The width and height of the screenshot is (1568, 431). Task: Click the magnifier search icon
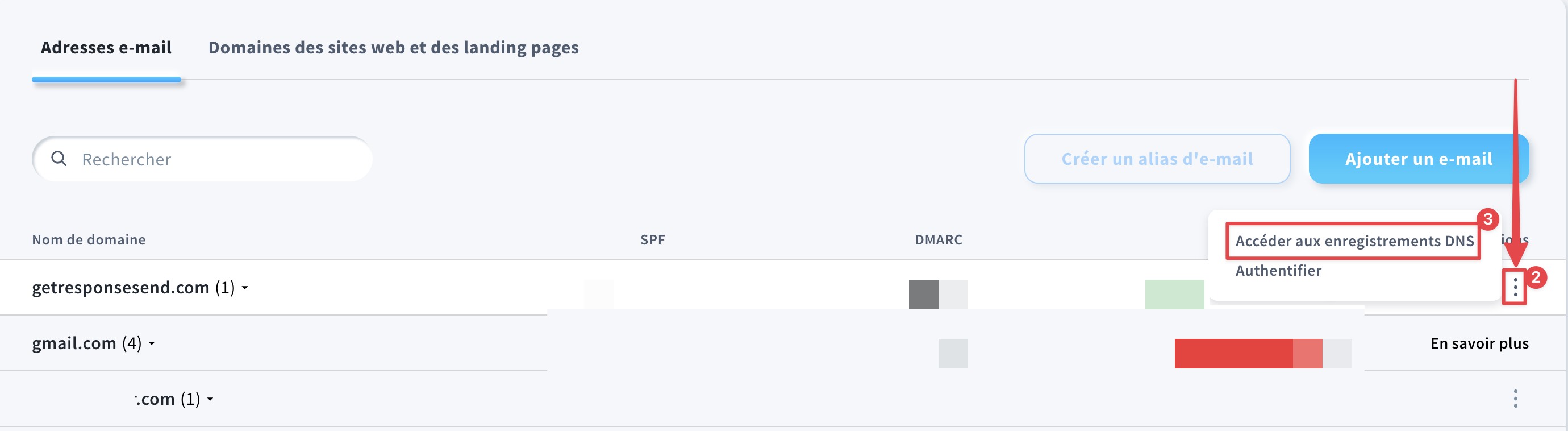59,159
